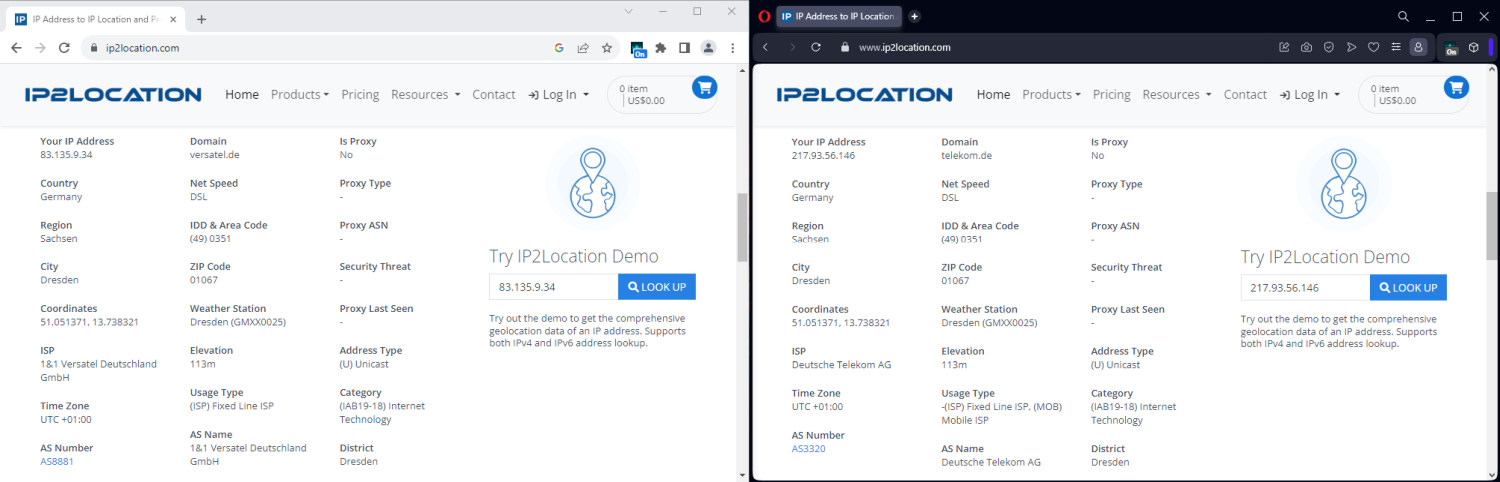Click the share icon in Chrome's address bar
This screenshot has height=482, width=1500.
pyautogui.click(x=583, y=47)
